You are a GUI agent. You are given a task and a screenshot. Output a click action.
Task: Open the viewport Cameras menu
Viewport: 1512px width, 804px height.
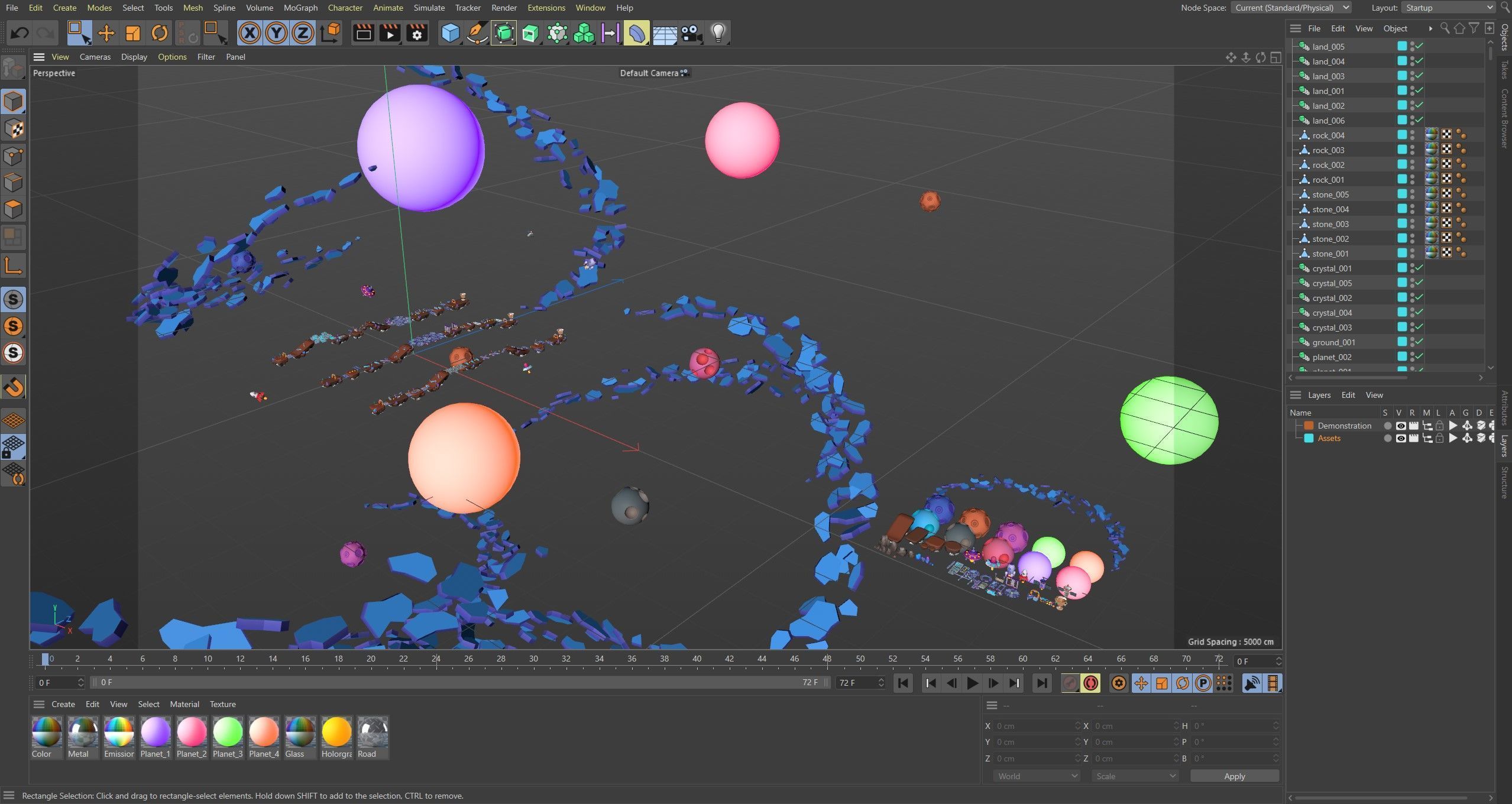(95, 57)
